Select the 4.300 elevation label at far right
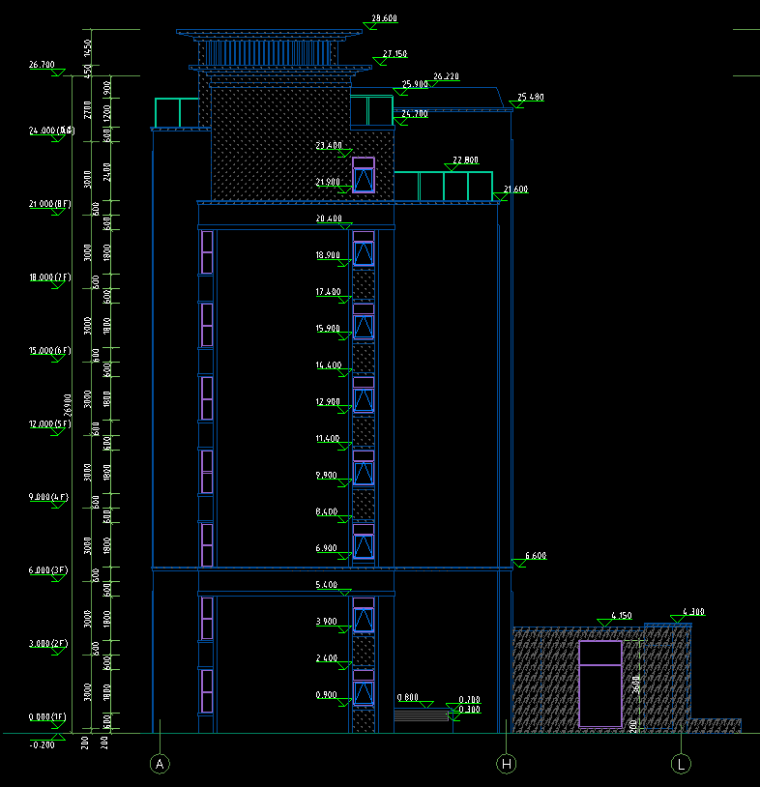Image resolution: width=760 pixels, height=787 pixels. (693, 611)
